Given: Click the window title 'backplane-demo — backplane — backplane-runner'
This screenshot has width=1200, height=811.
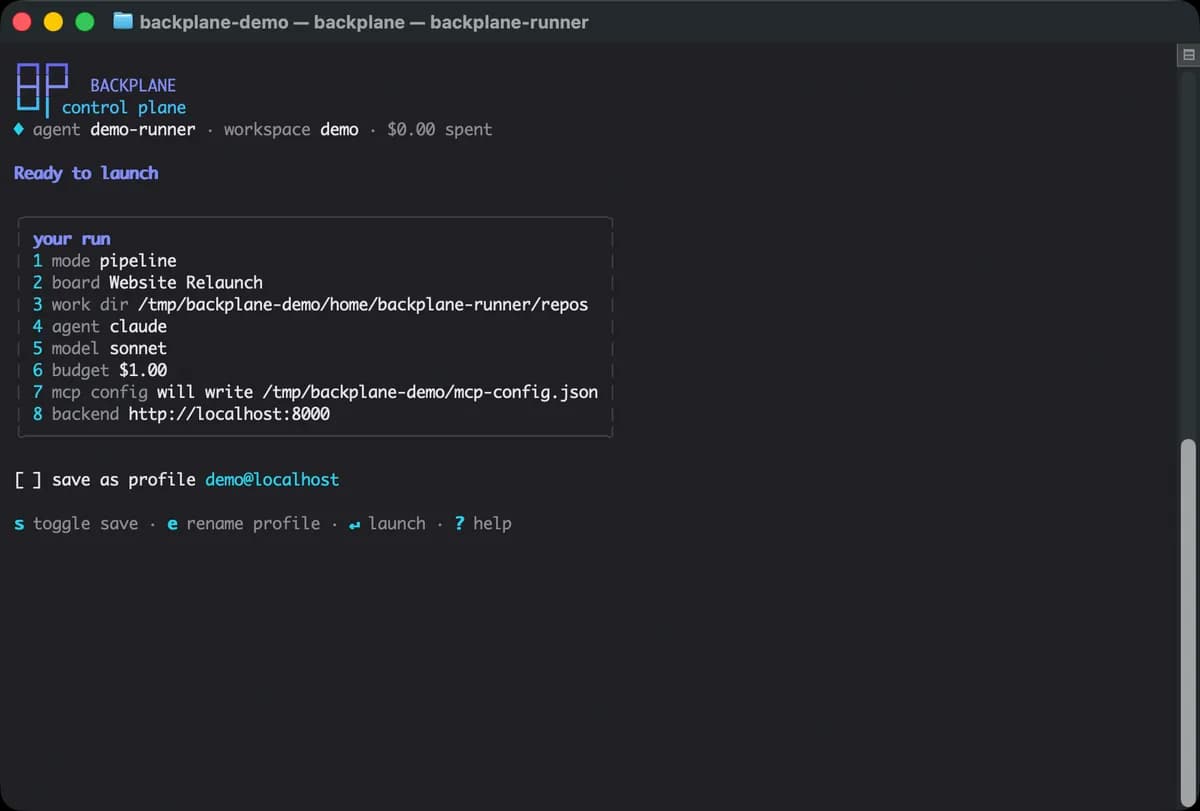Looking at the screenshot, I should click(364, 21).
